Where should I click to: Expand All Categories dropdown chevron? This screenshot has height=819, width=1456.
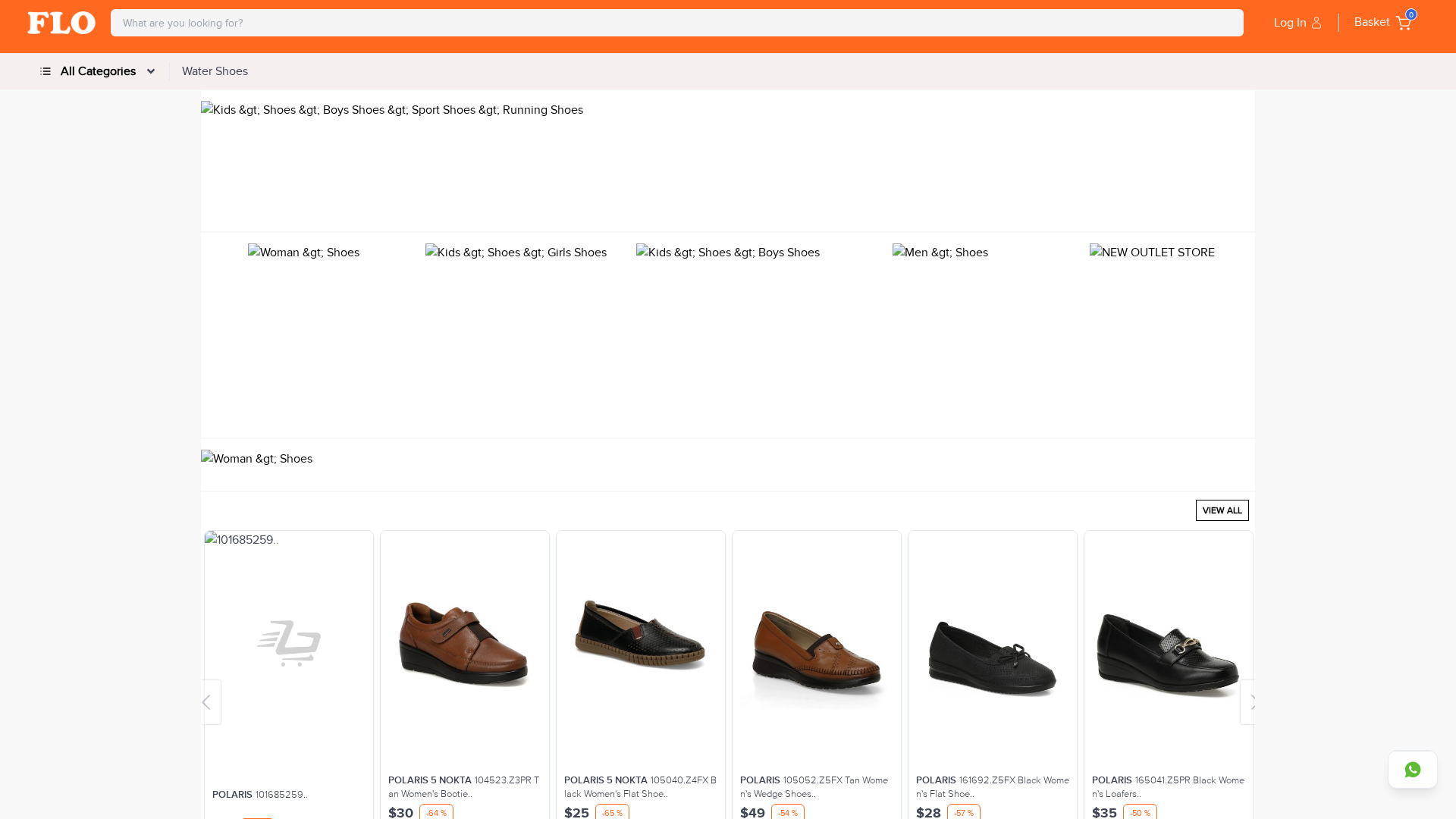[150, 71]
